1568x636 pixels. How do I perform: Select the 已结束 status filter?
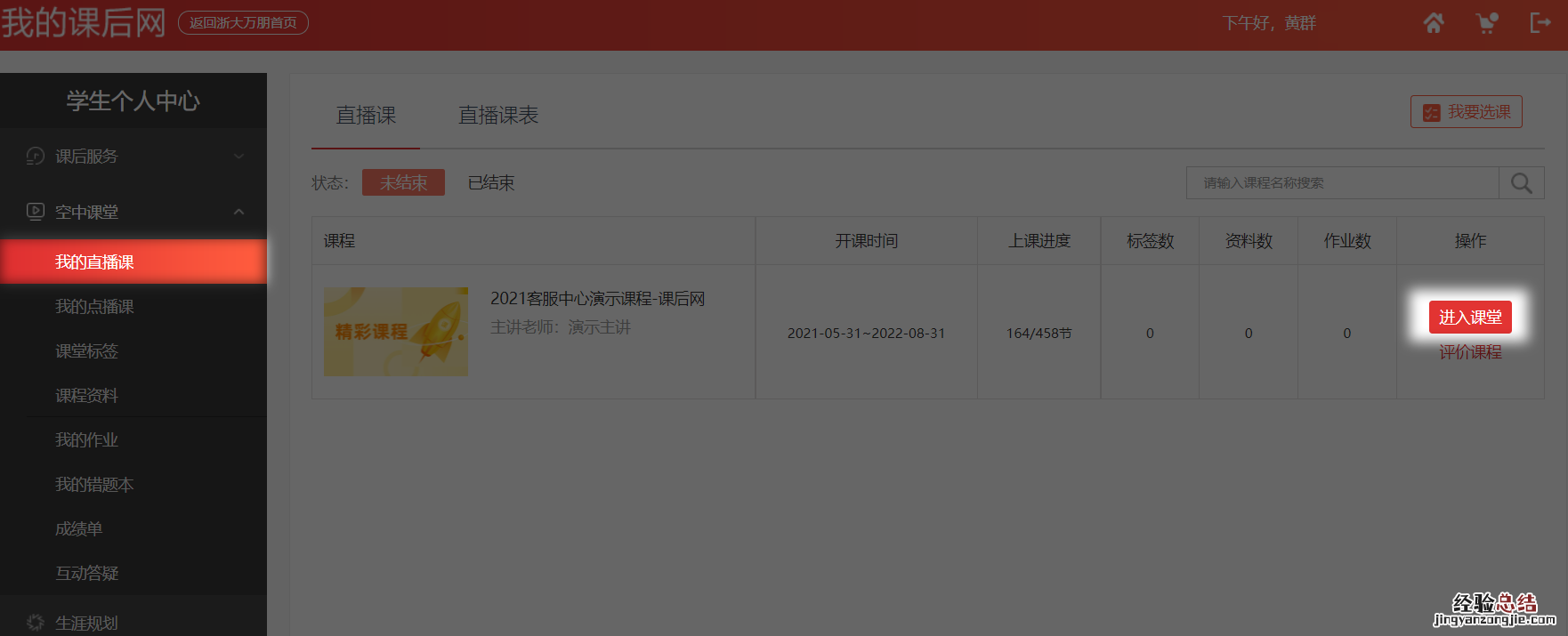(x=491, y=183)
